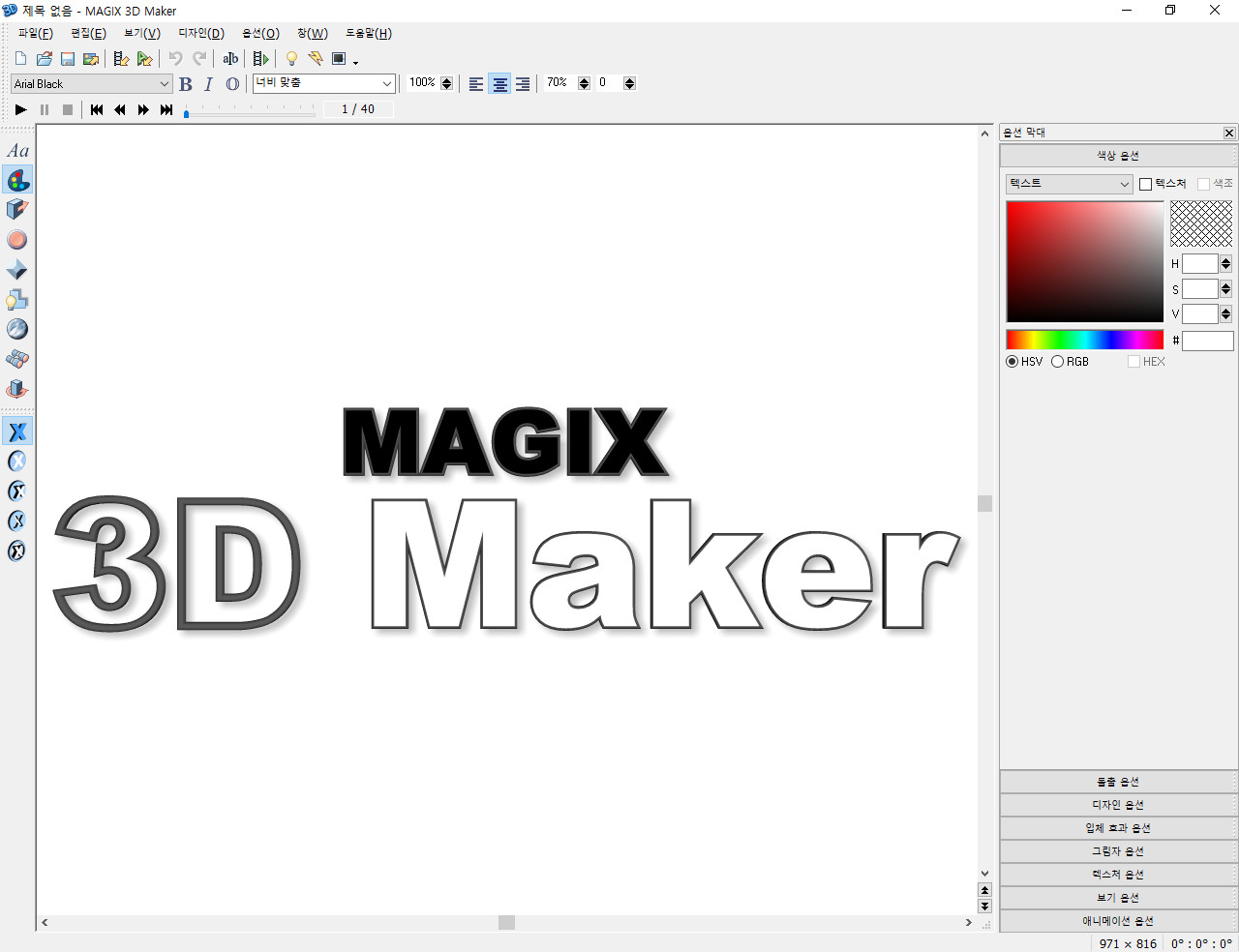Viewport: 1239px width, 952px height.
Task: Open the 편집(E) menu
Action: [x=88, y=34]
